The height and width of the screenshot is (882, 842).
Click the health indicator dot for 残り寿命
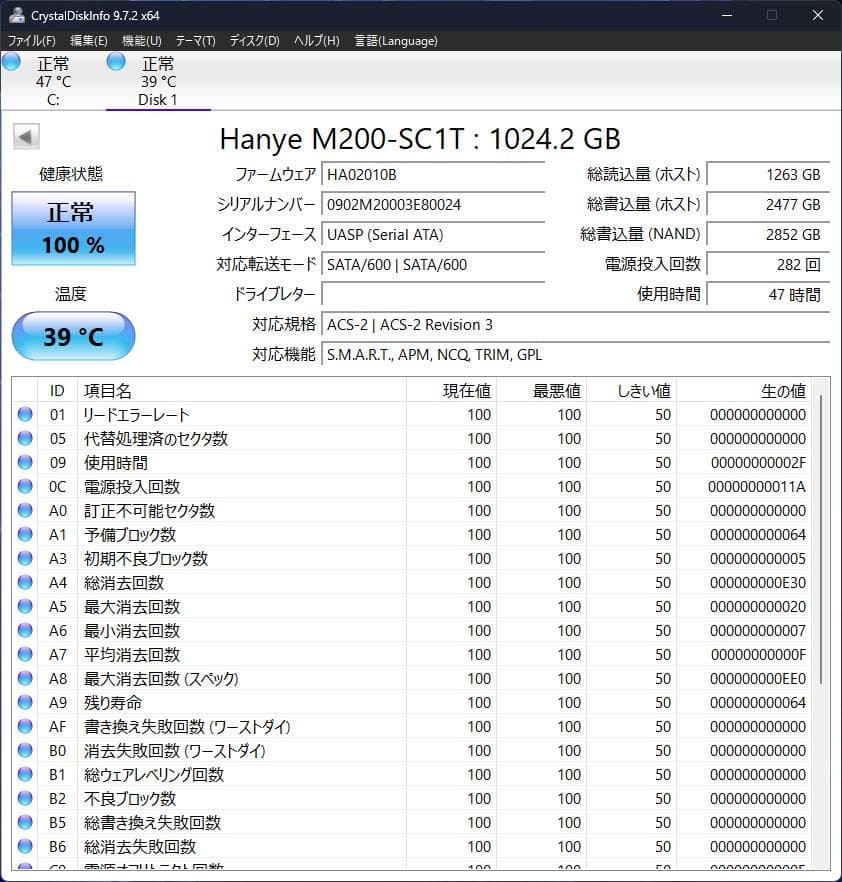pyautogui.click(x=24, y=702)
